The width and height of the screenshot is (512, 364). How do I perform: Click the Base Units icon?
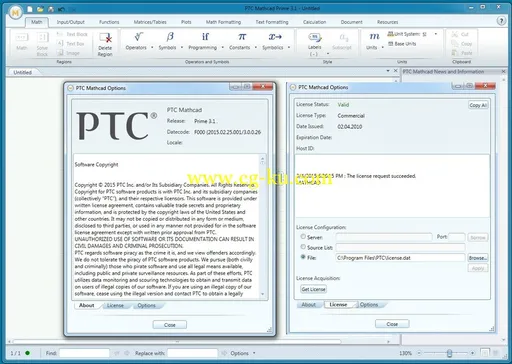coord(391,44)
